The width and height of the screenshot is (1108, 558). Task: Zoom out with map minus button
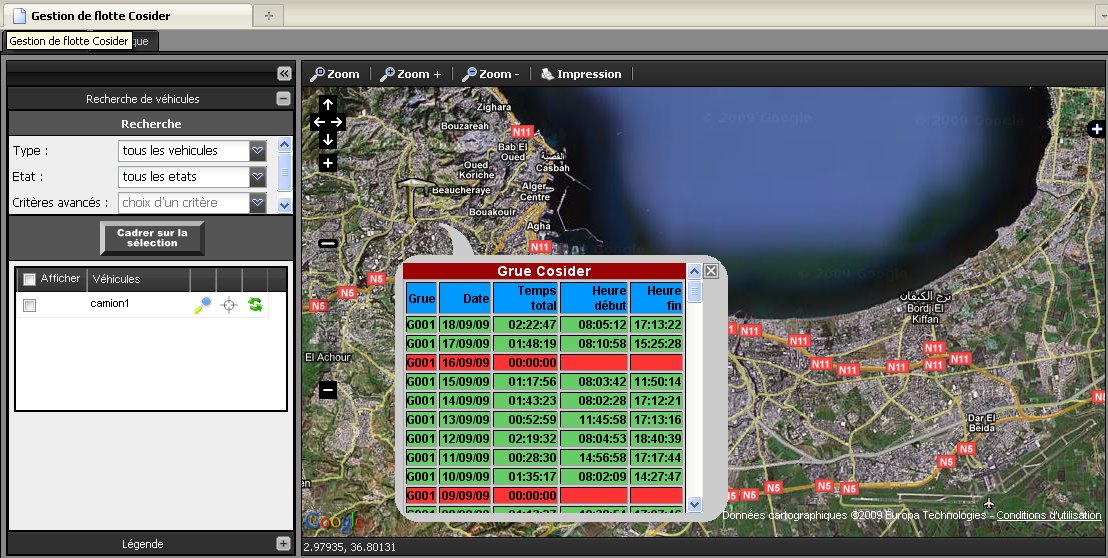[x=327, y=389]
